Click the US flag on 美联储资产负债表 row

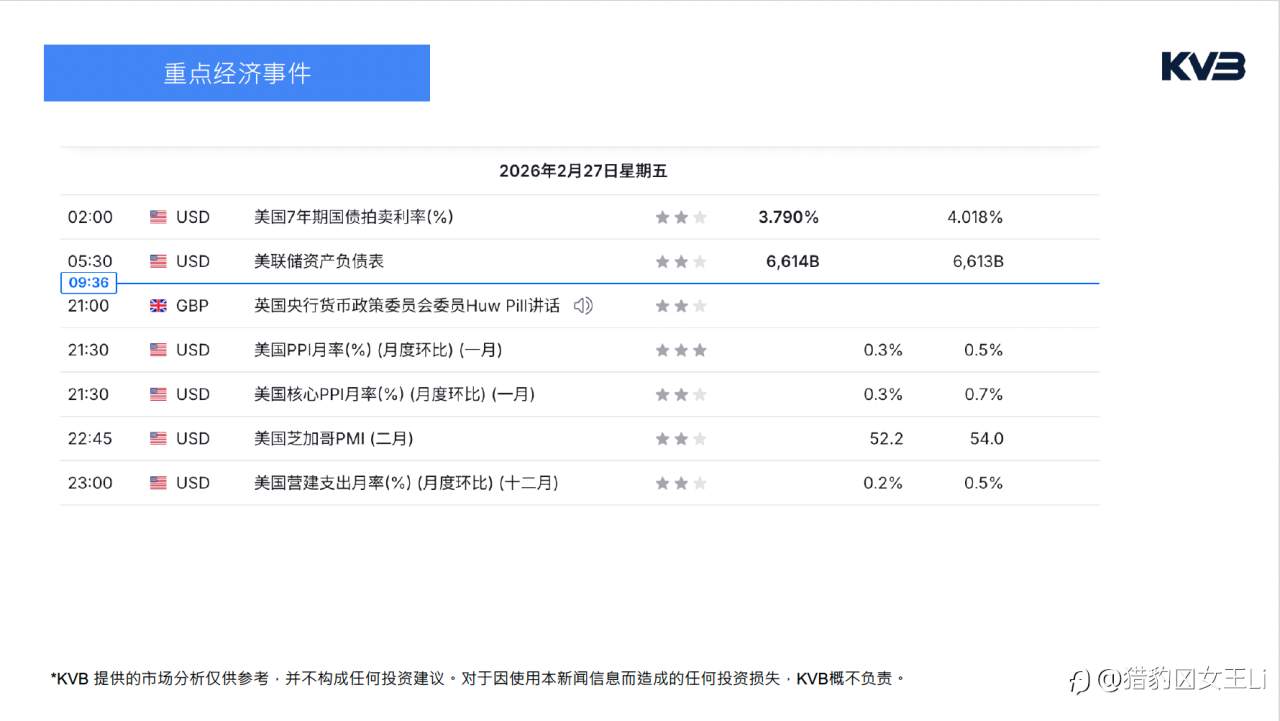point(158,261)
